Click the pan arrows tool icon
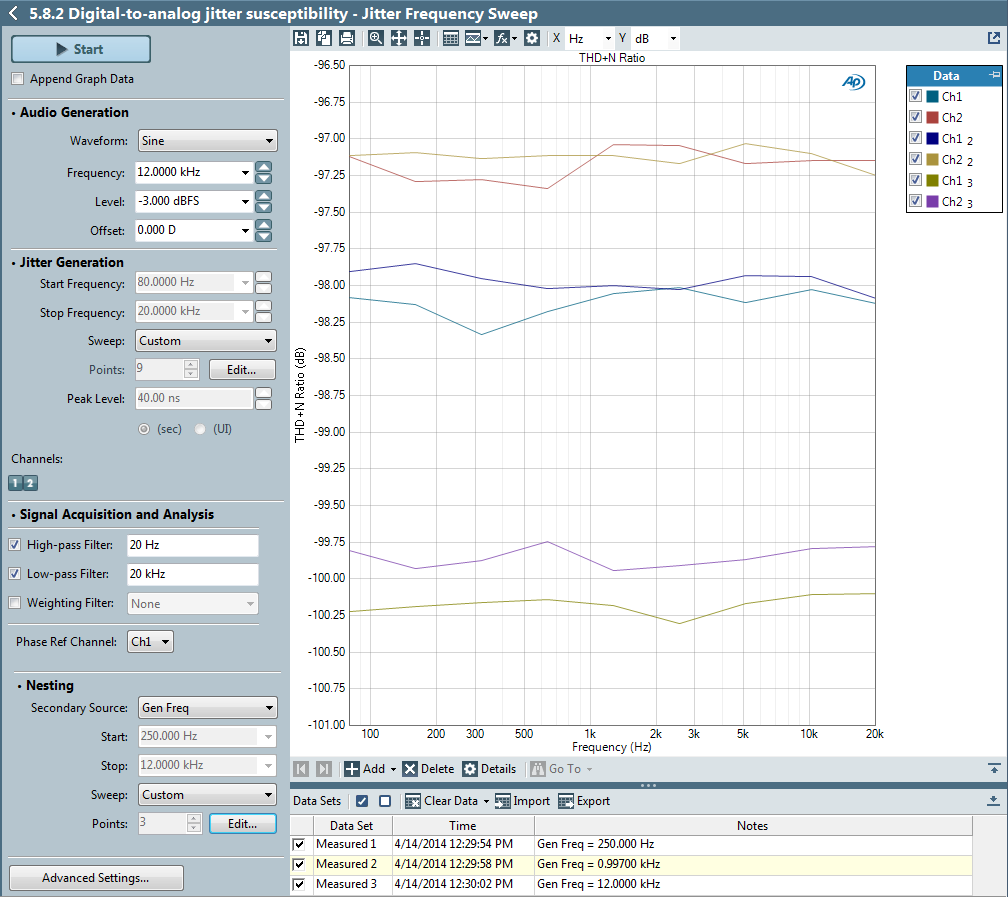1008x897 pixels. point(399,38)
